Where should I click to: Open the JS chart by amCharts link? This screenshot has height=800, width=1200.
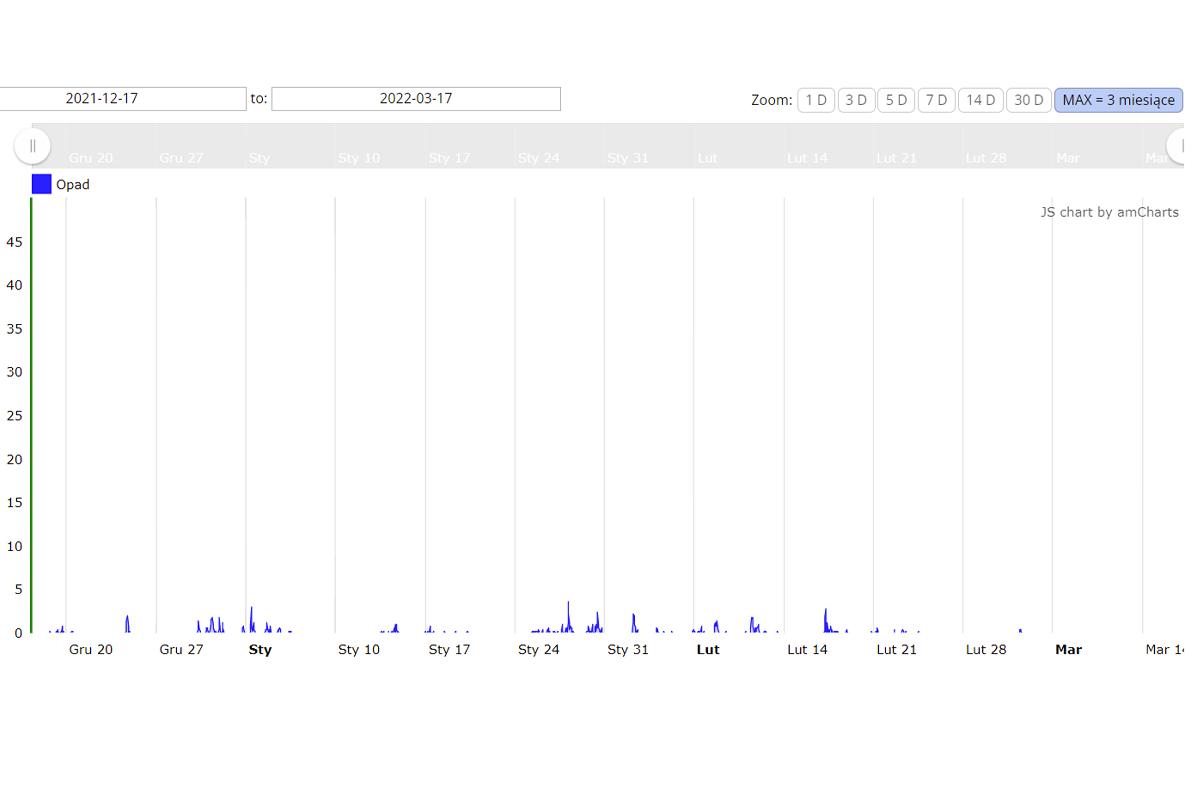point(1109,212)
